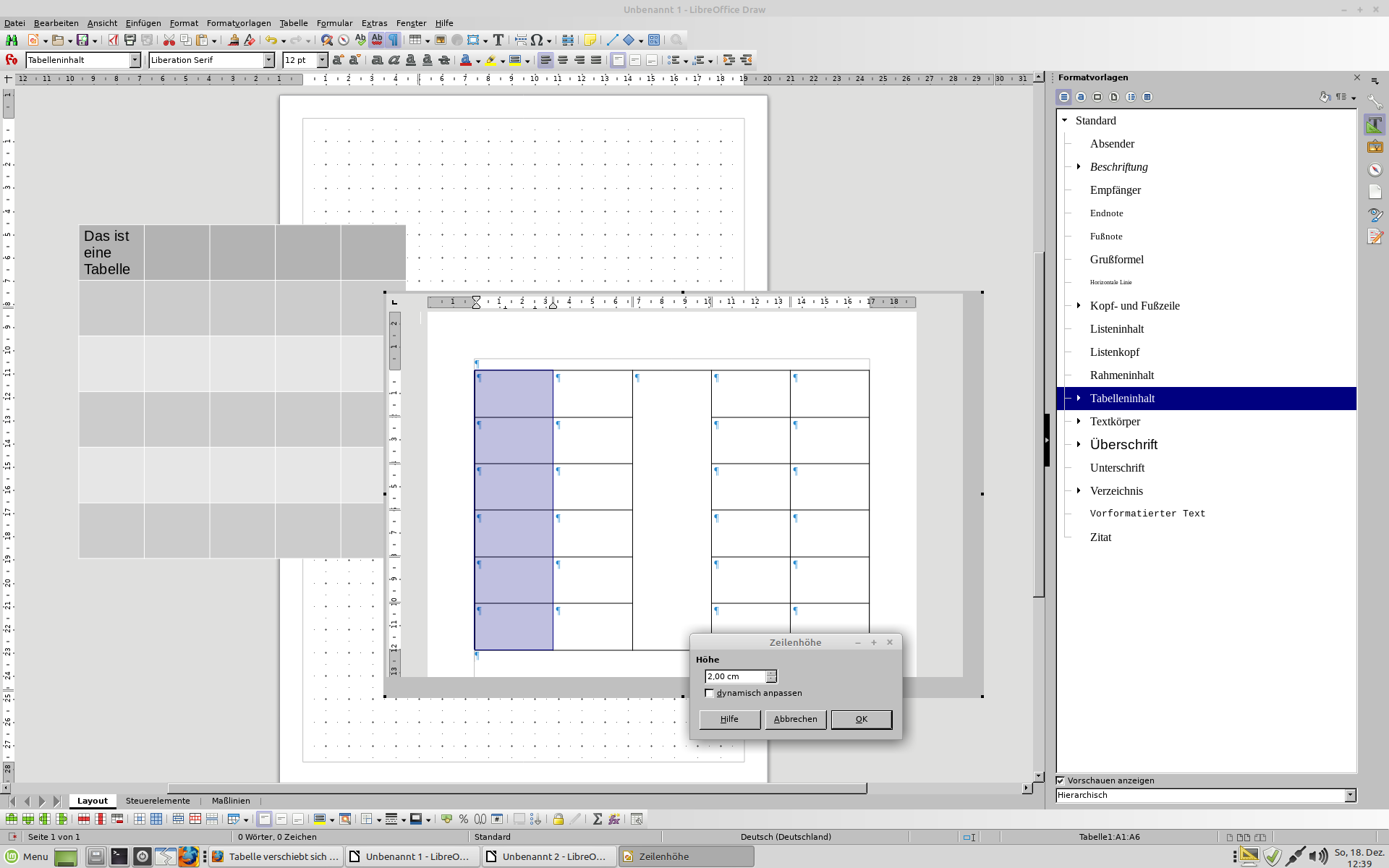Click OK in Zeilenhöhe dialog
Viewport: 1389px width, 868px height.
pyautogui.click(x=861, y=719)
